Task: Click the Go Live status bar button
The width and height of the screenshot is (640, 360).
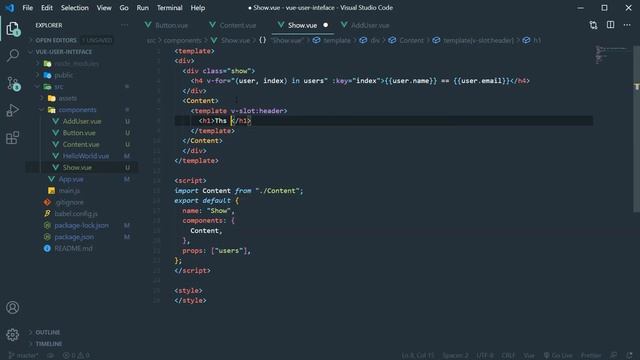Action: point(558,356)
